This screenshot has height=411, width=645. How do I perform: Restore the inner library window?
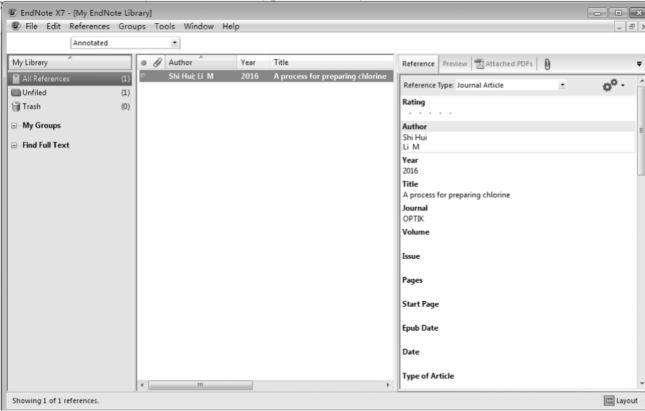[x=631, y=27]
